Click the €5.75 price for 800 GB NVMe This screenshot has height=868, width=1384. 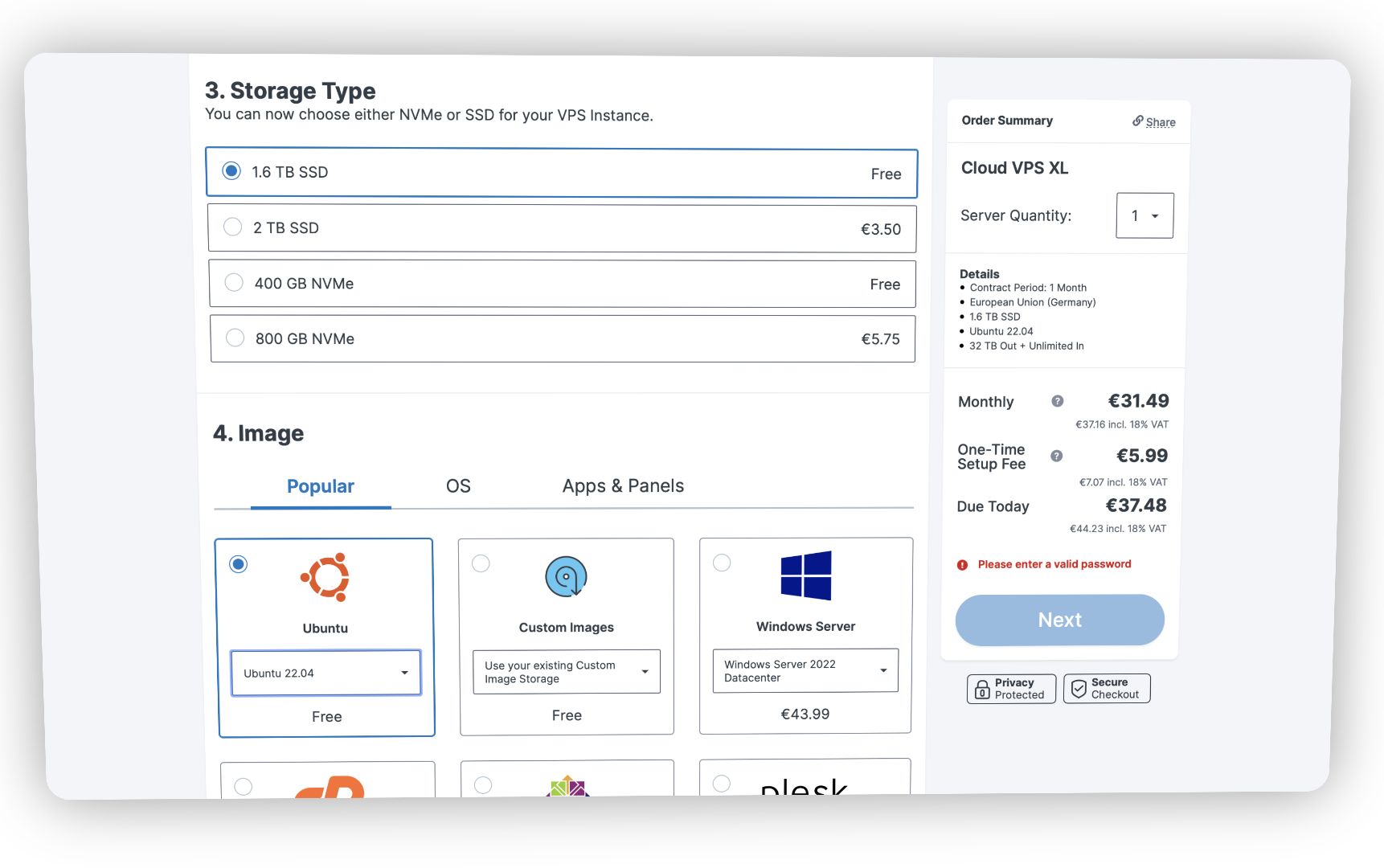pos(880,339)
